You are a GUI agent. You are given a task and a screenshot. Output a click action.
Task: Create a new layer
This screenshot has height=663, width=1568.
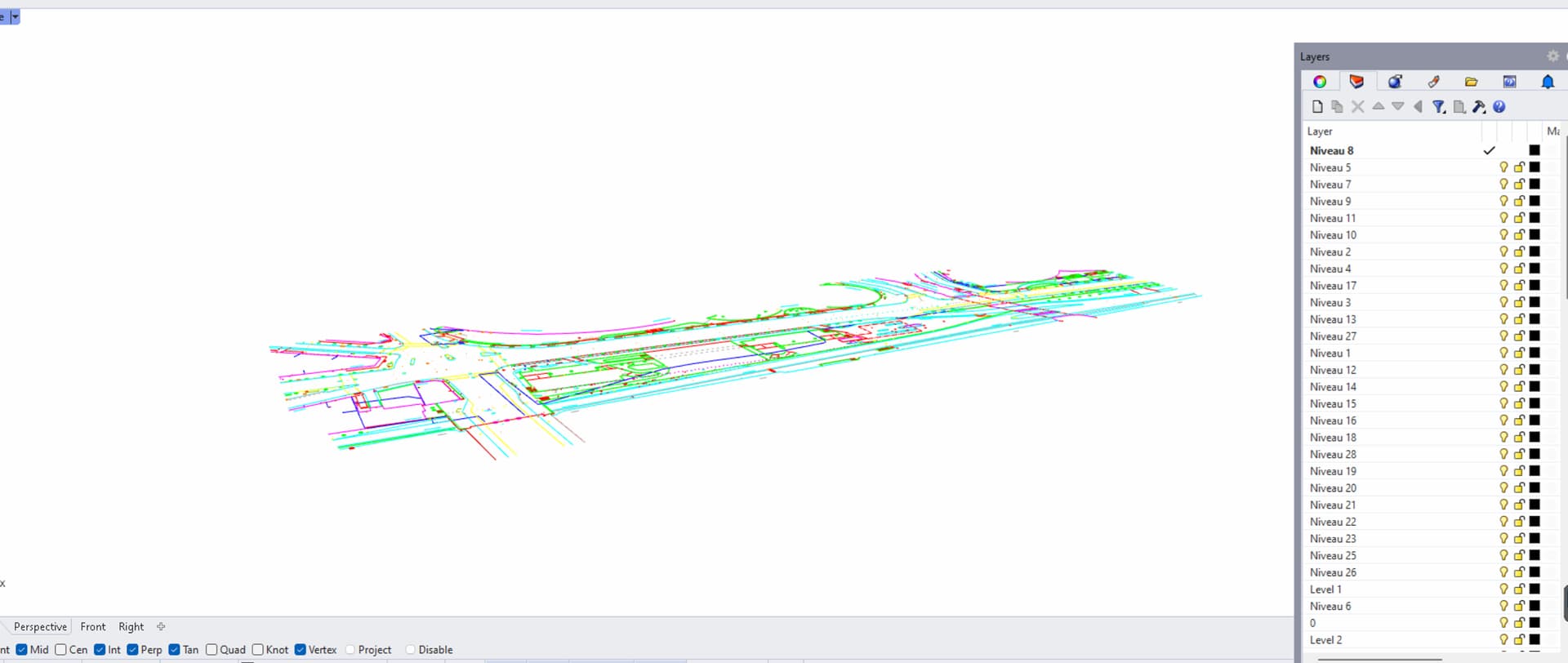tap(1317, 107)
